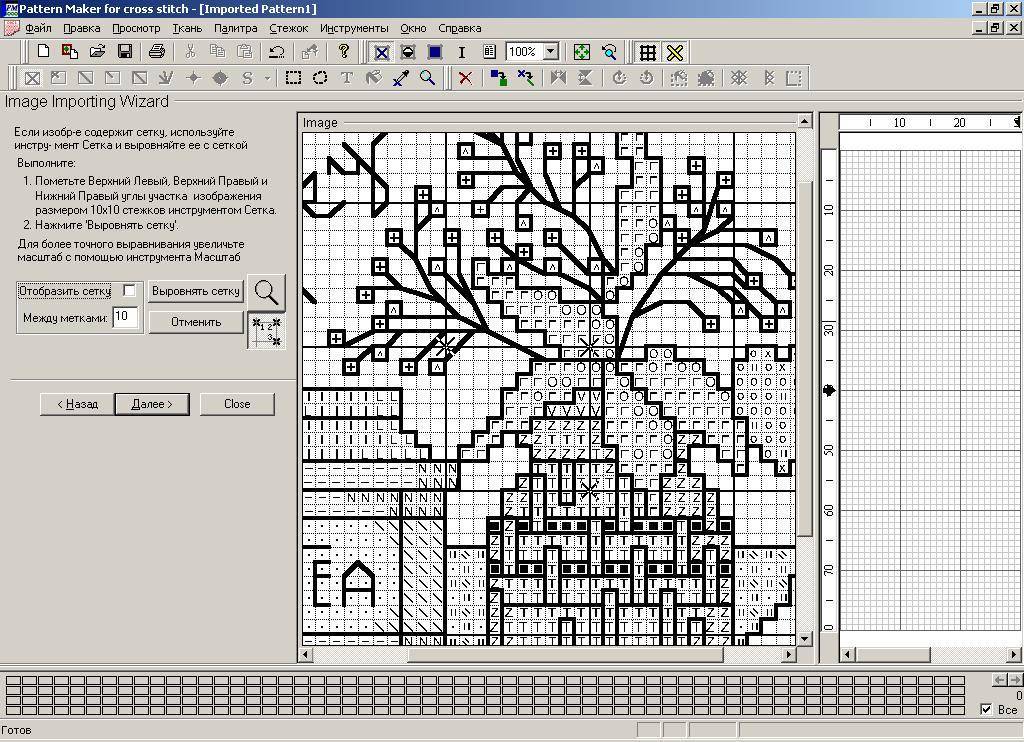The width and height of the screenshot is (1024, 742).
Task: Open the Палитра menu
Action: 235,28
